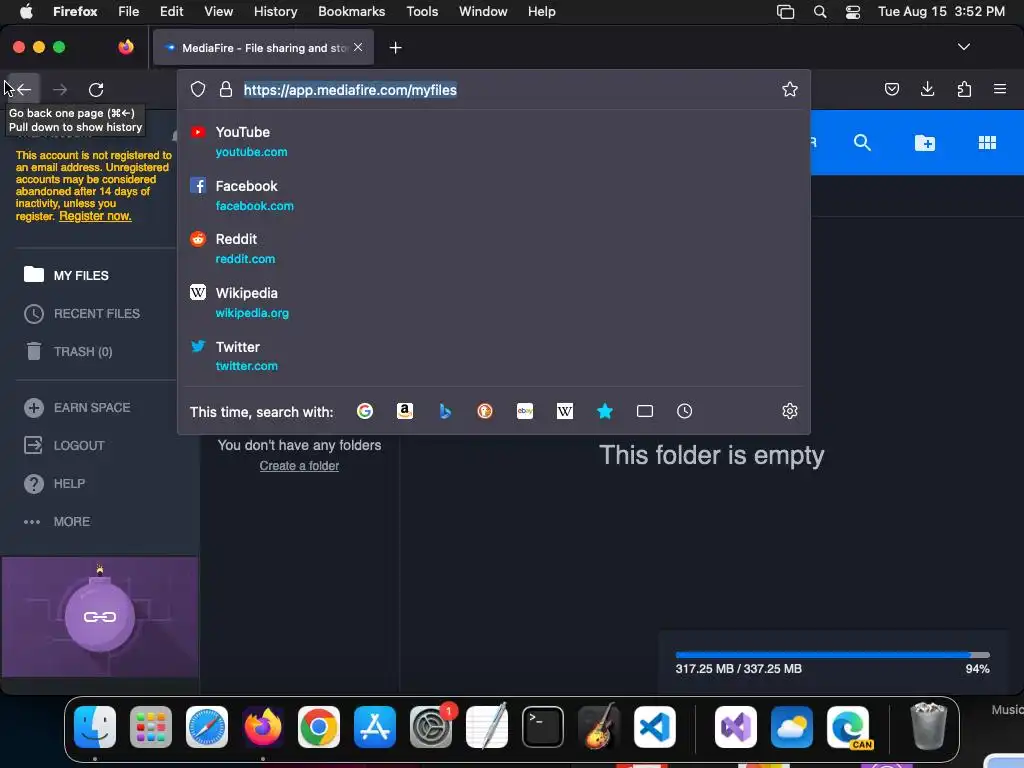The height and width of the screenshot is (768, 1024).
Task: Choose Twitter suggestion in dropdown
Action: (x=494, y=356)
